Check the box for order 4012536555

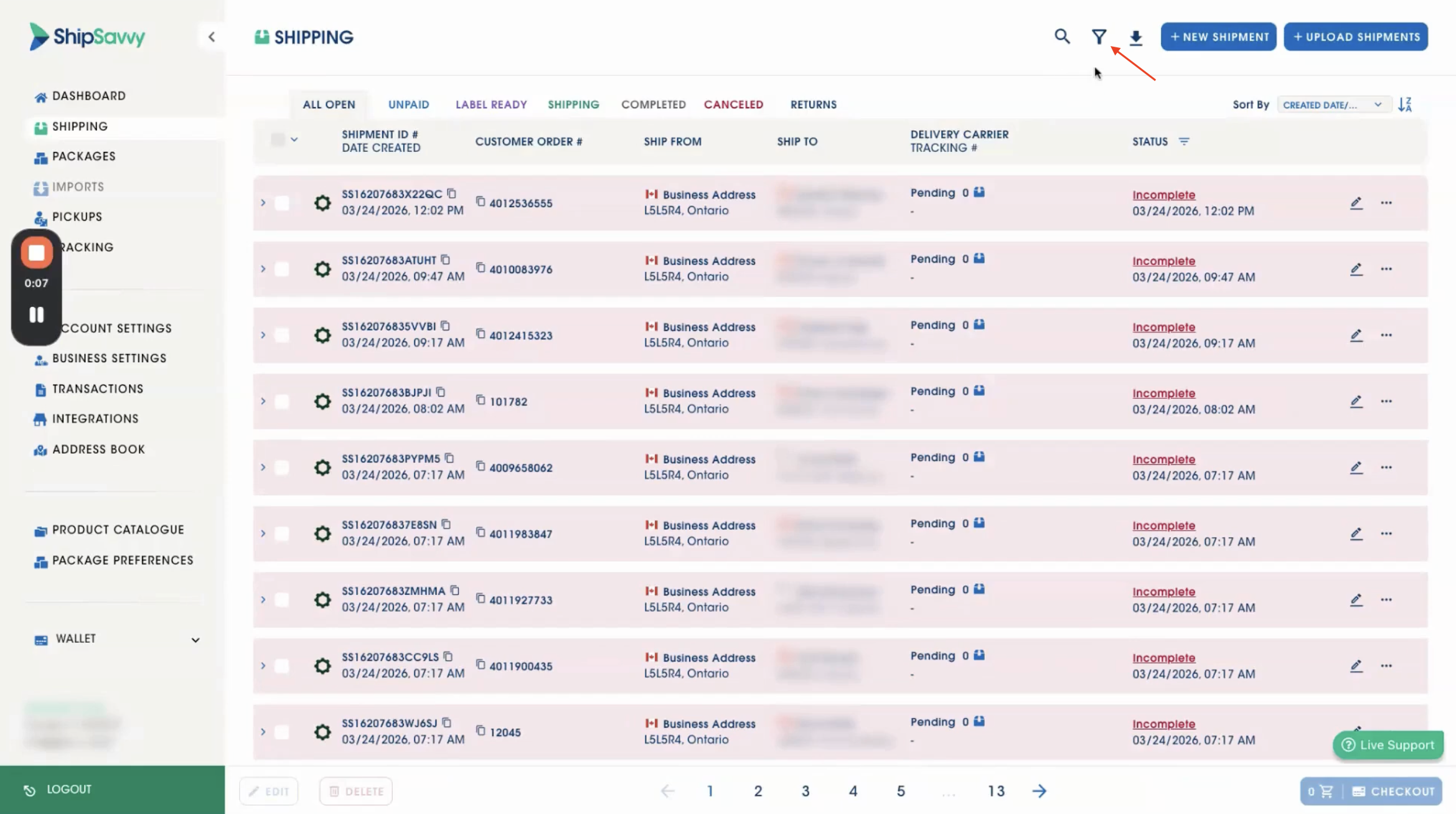coord(282,203)
